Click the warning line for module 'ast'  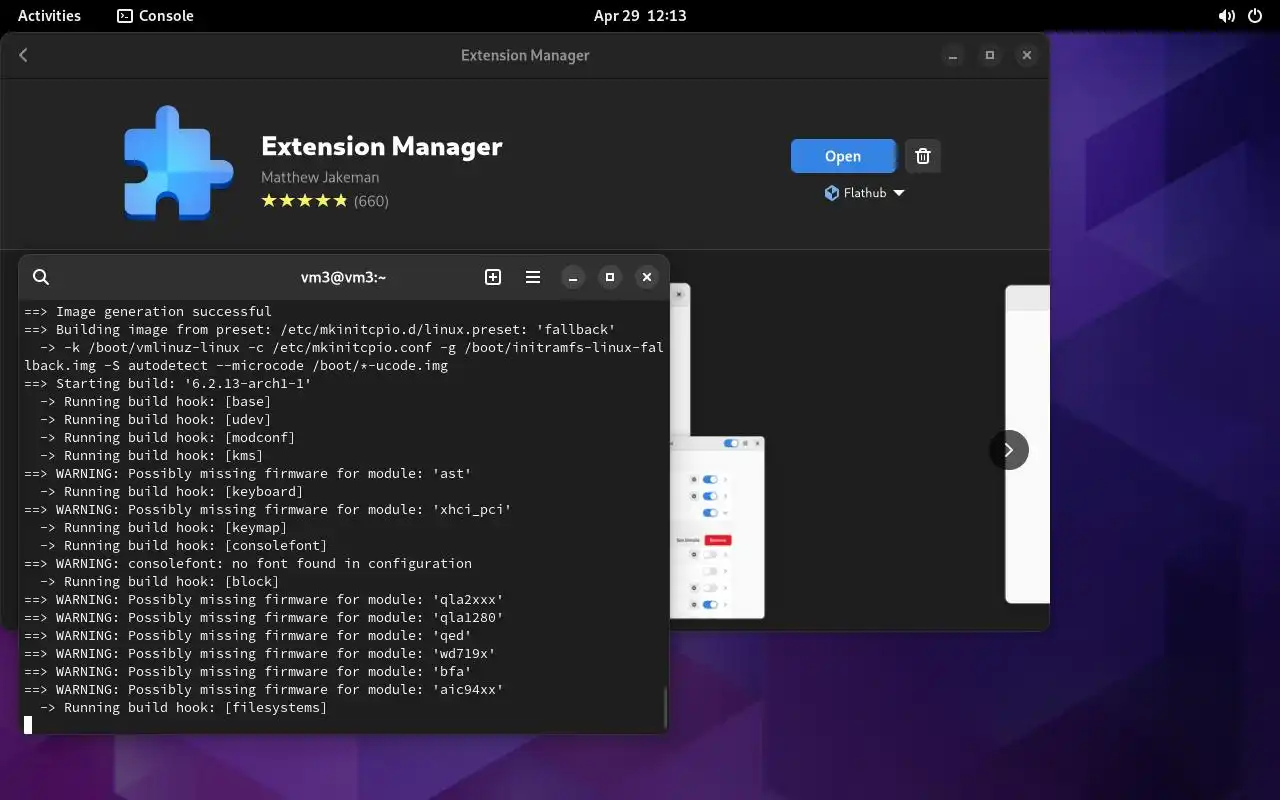pyautogui.click(x=248, y=473)
